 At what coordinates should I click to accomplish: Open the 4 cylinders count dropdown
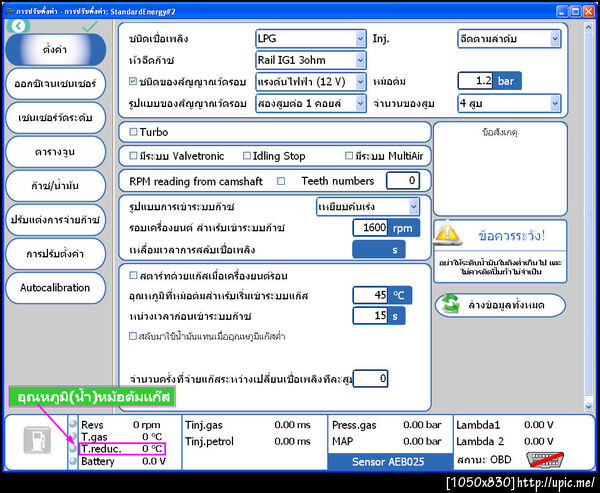[x=509, y=103]
